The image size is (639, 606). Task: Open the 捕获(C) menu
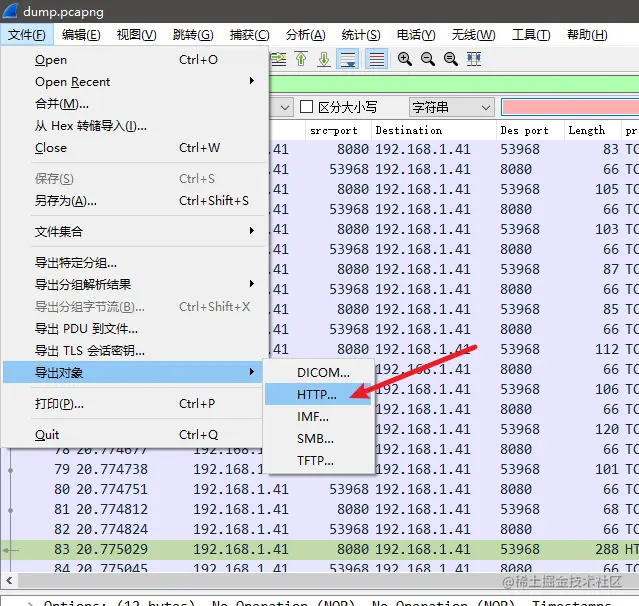click(x=249, y=35)
